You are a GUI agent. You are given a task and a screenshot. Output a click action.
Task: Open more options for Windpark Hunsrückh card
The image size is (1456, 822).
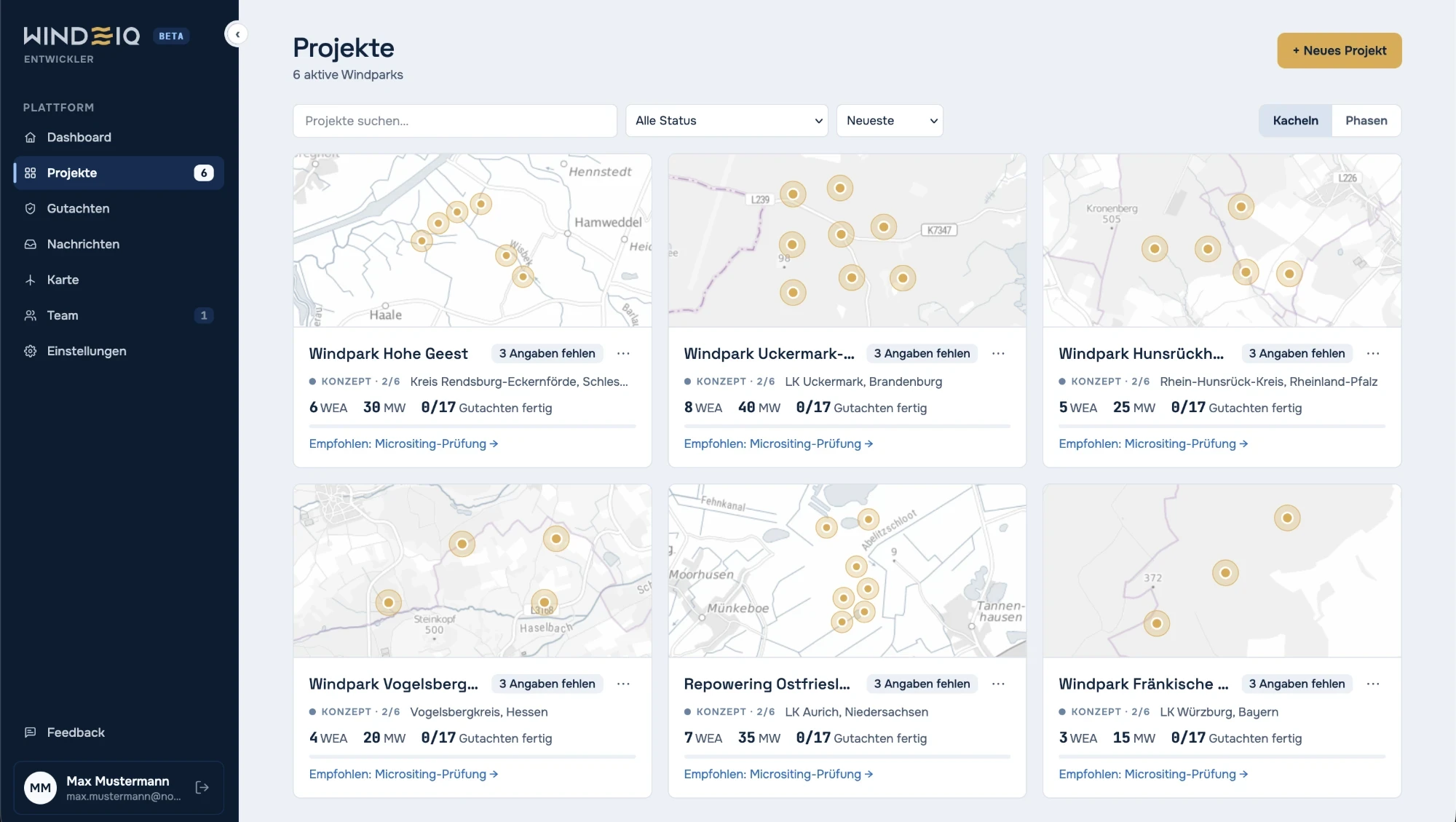point(1373,354)
